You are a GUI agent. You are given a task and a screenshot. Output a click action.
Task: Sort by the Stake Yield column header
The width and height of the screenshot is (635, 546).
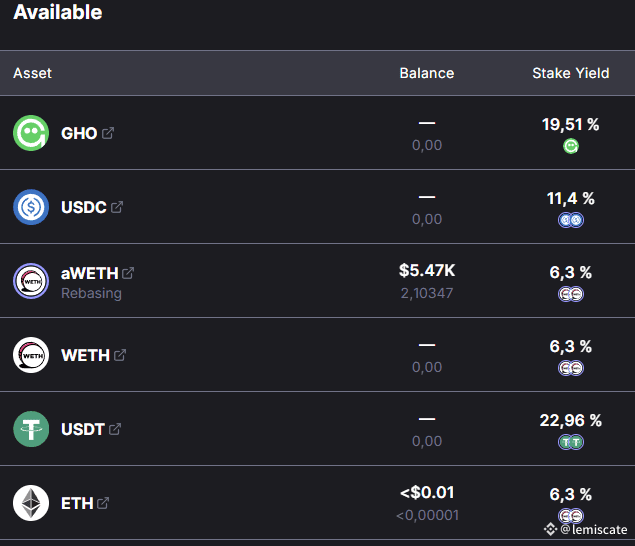(571, 73)
